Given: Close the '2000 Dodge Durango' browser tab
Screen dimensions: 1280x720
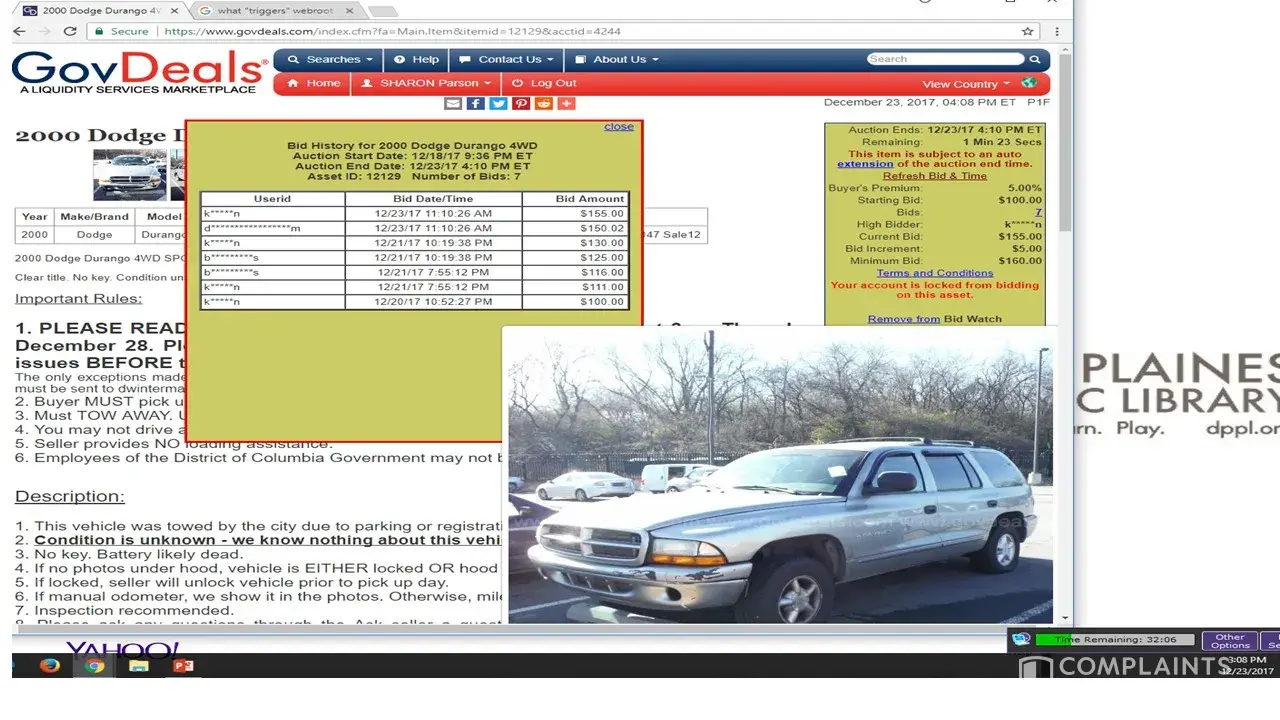Looking at the screenshot, I should 174,10.
